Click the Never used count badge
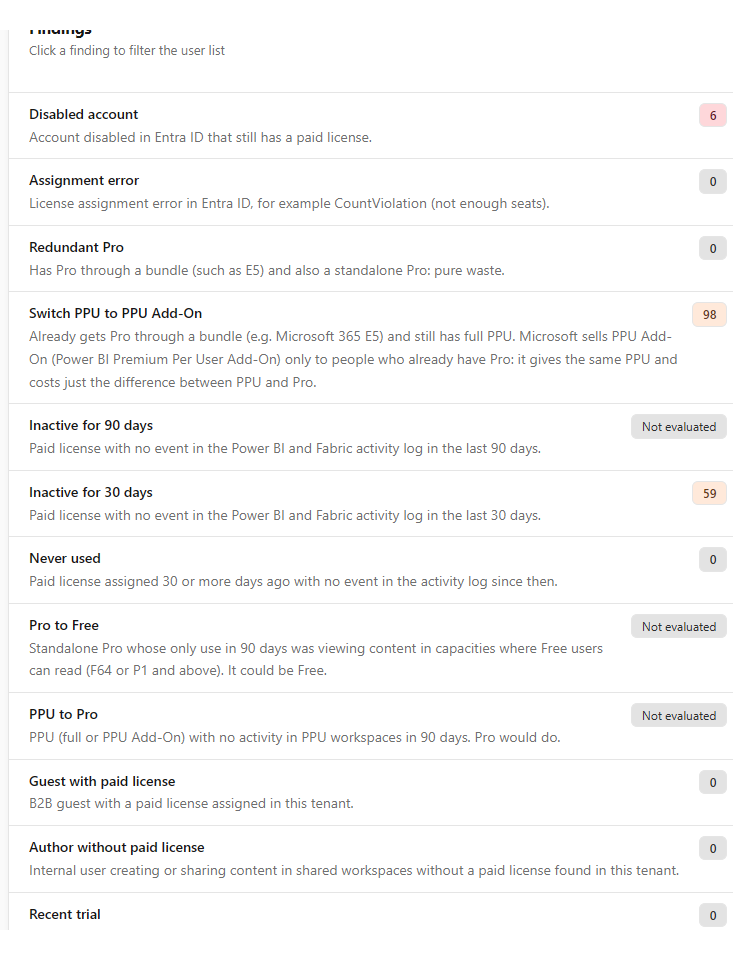This screenshot has width=733, height=960. tap(712, 560)
